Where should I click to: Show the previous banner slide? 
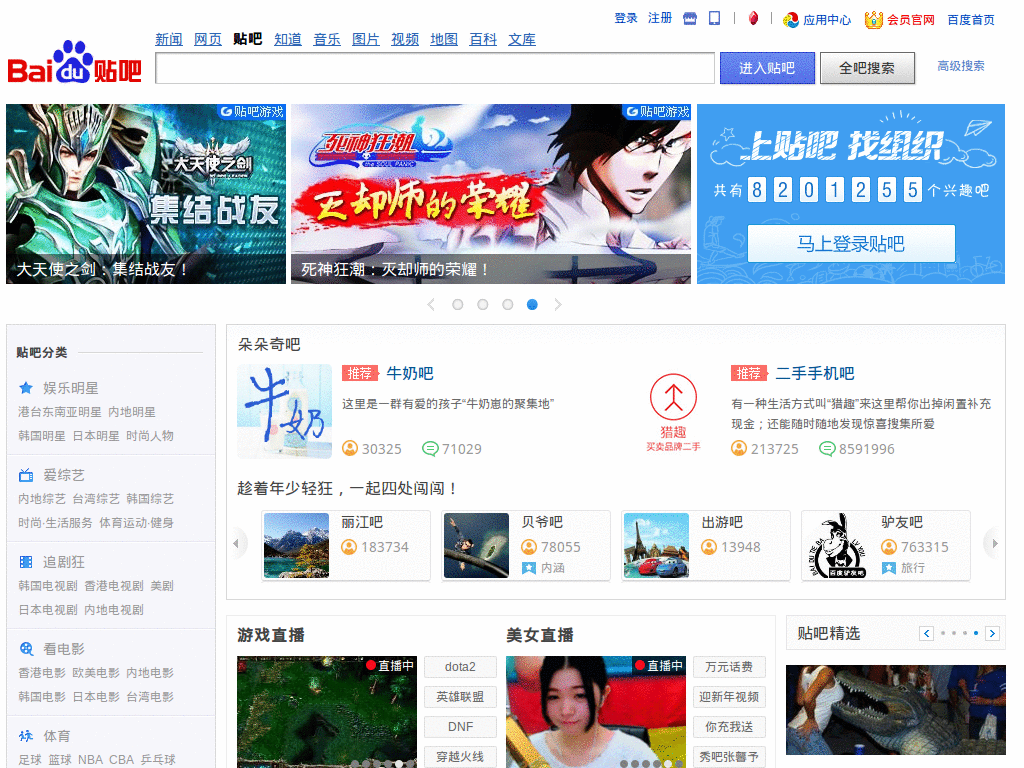coord(431,304)
